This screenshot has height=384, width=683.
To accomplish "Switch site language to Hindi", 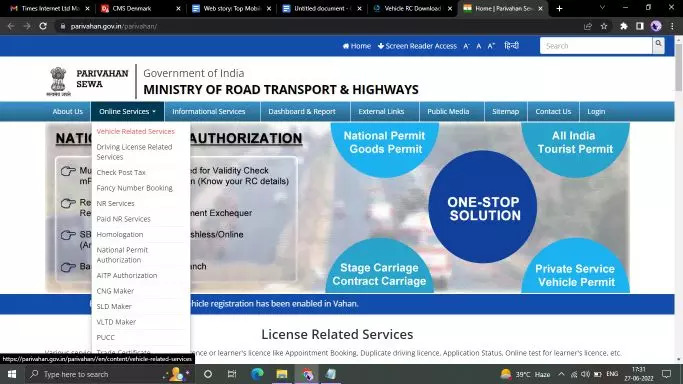I will pyautogui.click(x=511, y=46).
